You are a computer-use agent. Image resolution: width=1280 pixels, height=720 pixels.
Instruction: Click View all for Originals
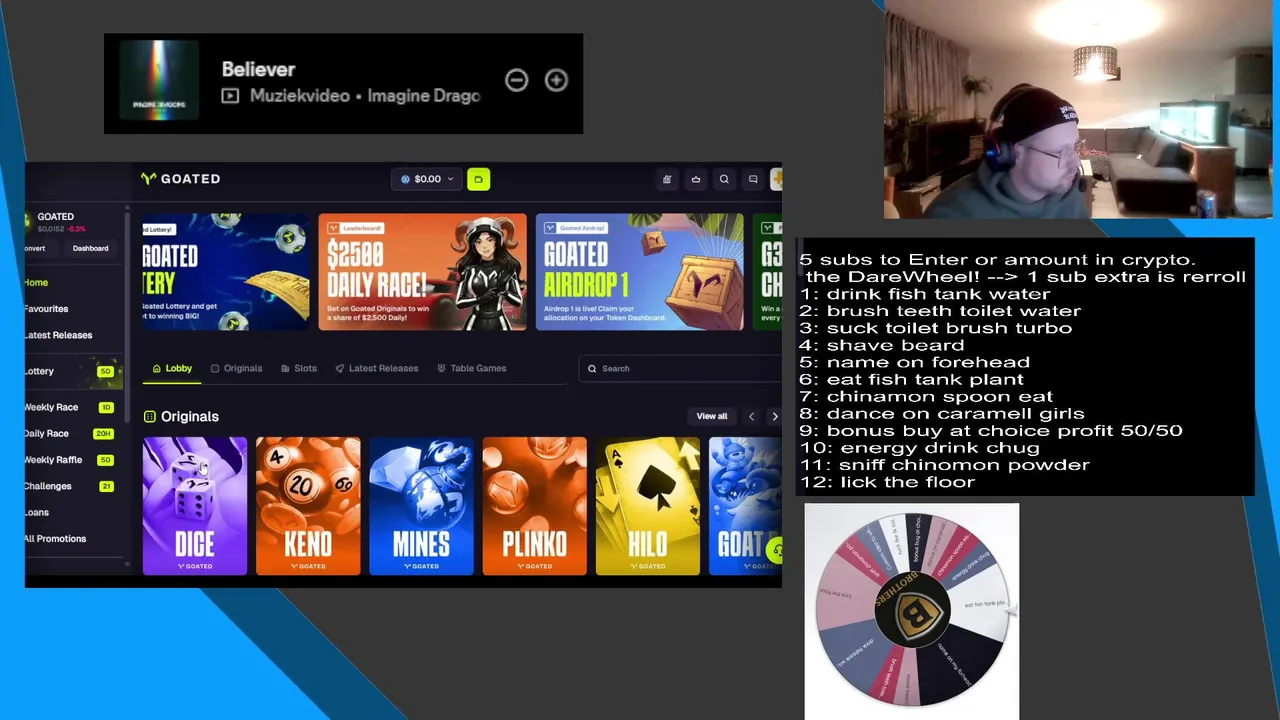(x=712, y=416)
